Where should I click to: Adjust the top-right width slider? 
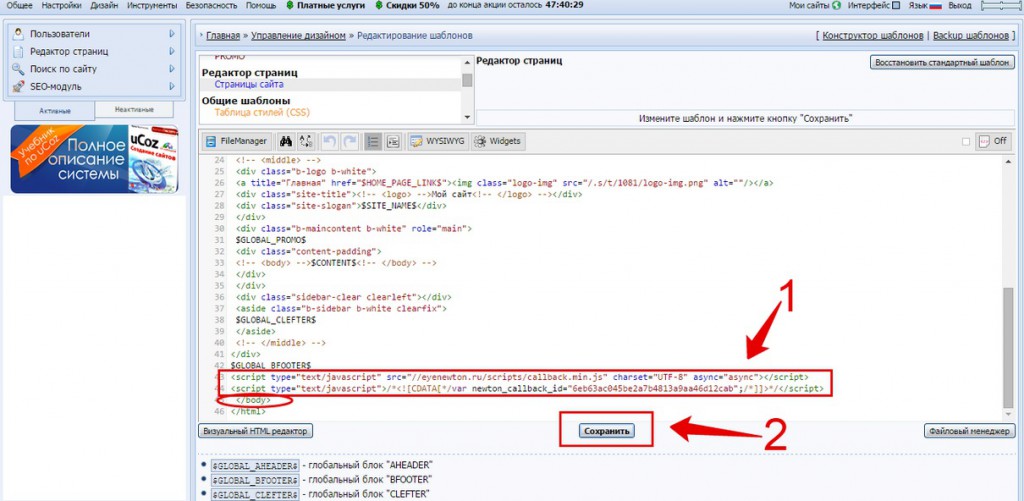click(x=1000, y=5)
